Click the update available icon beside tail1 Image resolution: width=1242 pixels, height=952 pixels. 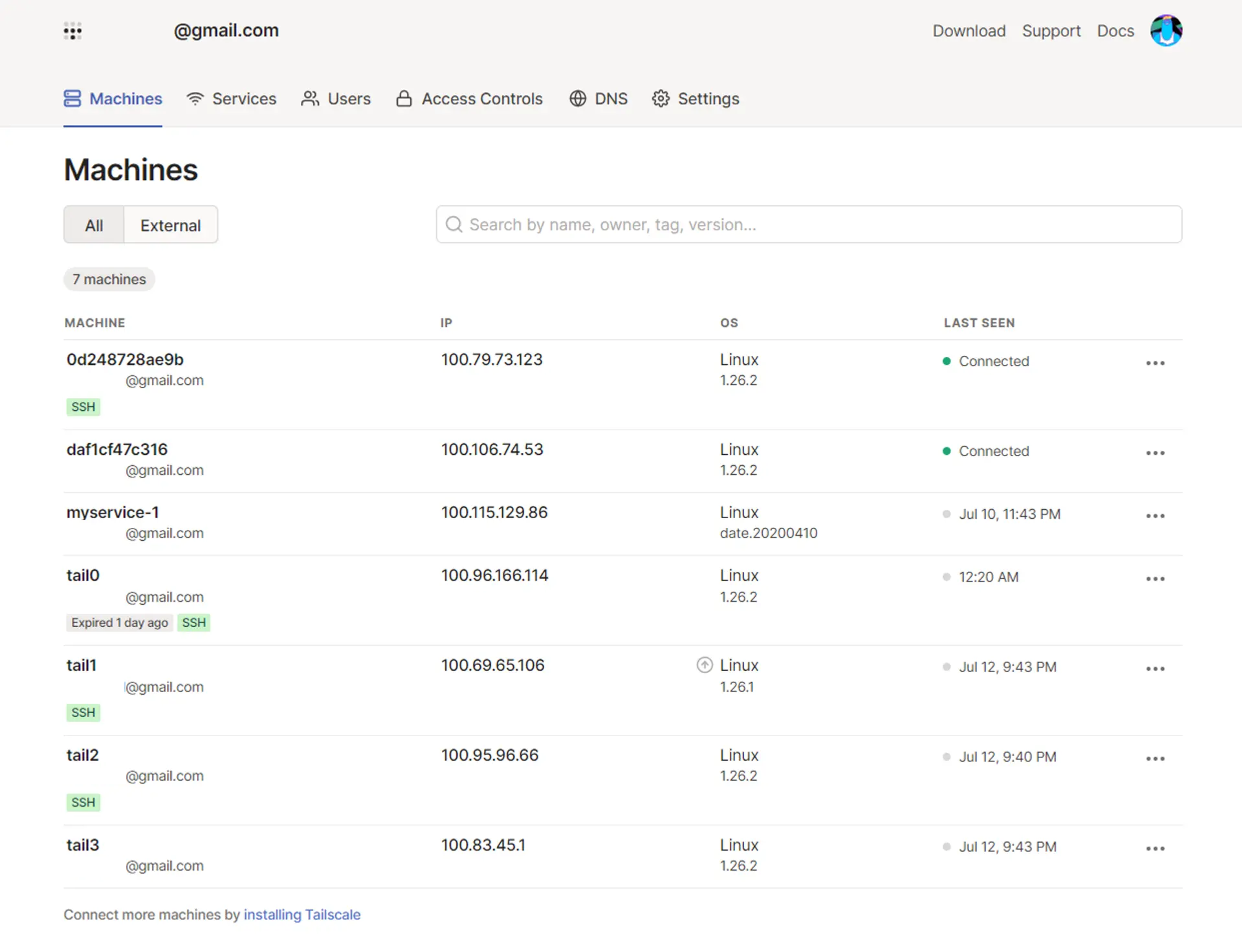704,665
